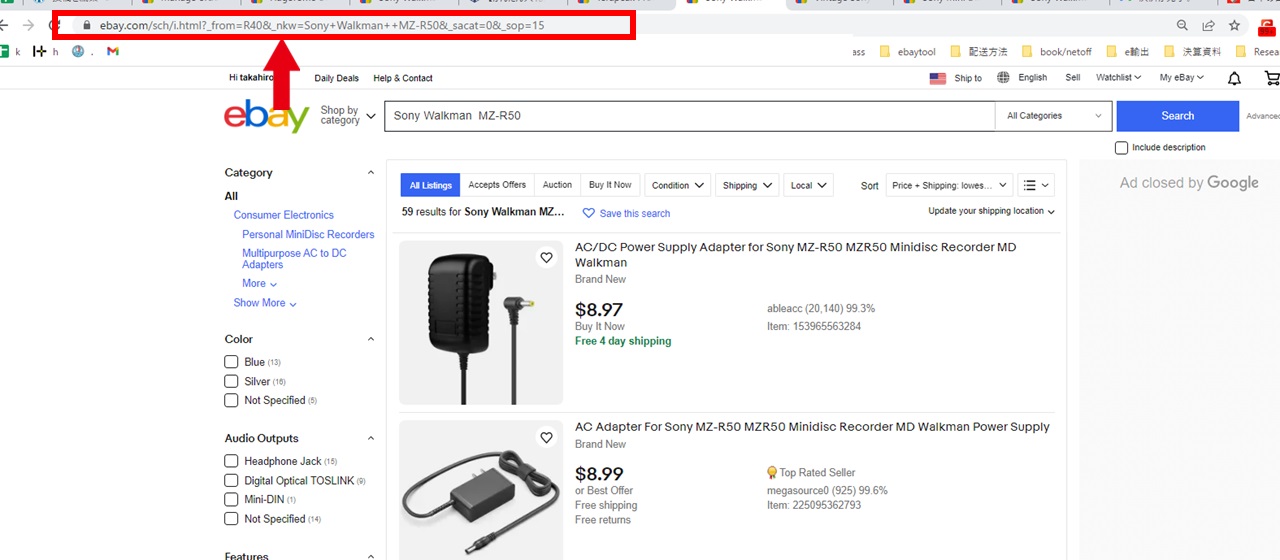This screenshot has width=1280, height=560.
Task: Select the Buy It Now tab
Action: pyautogui.click(x=610, y=185)
